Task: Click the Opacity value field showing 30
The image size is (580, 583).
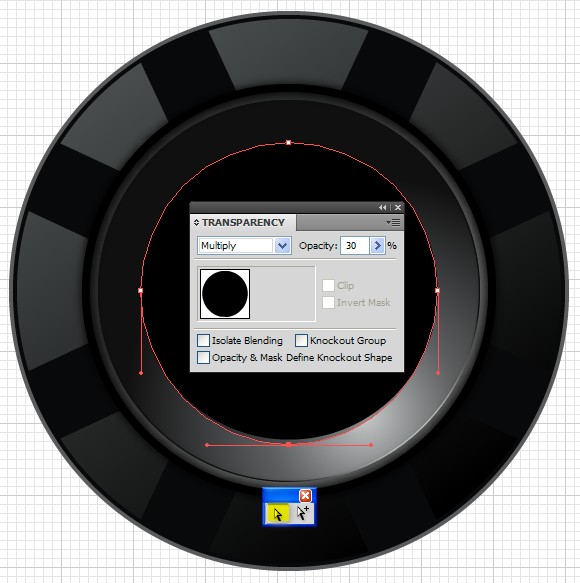Action: point(355,245)
